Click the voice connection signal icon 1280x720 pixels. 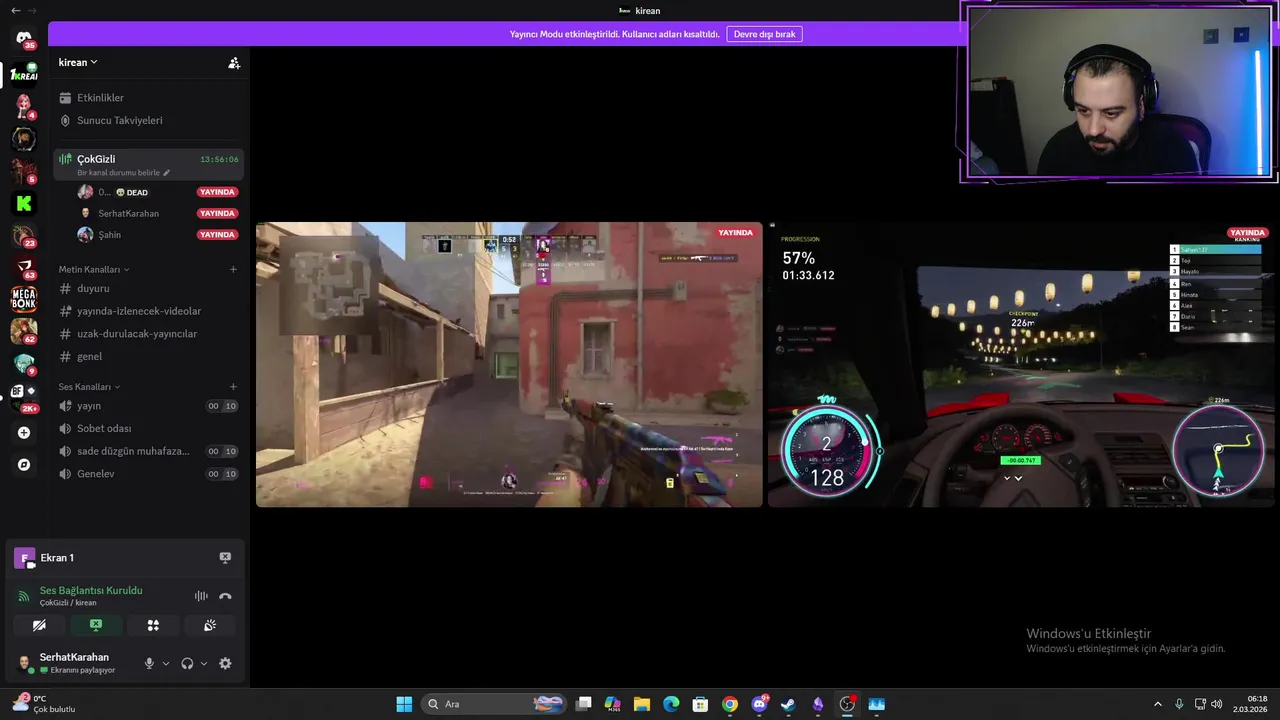23,596
